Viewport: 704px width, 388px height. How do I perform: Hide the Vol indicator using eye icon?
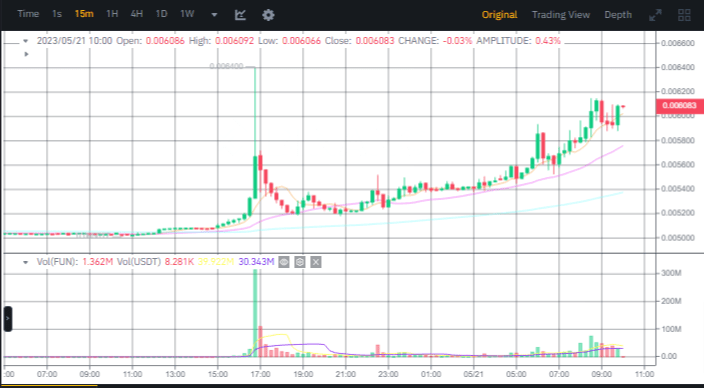click(x=284, y=262)
